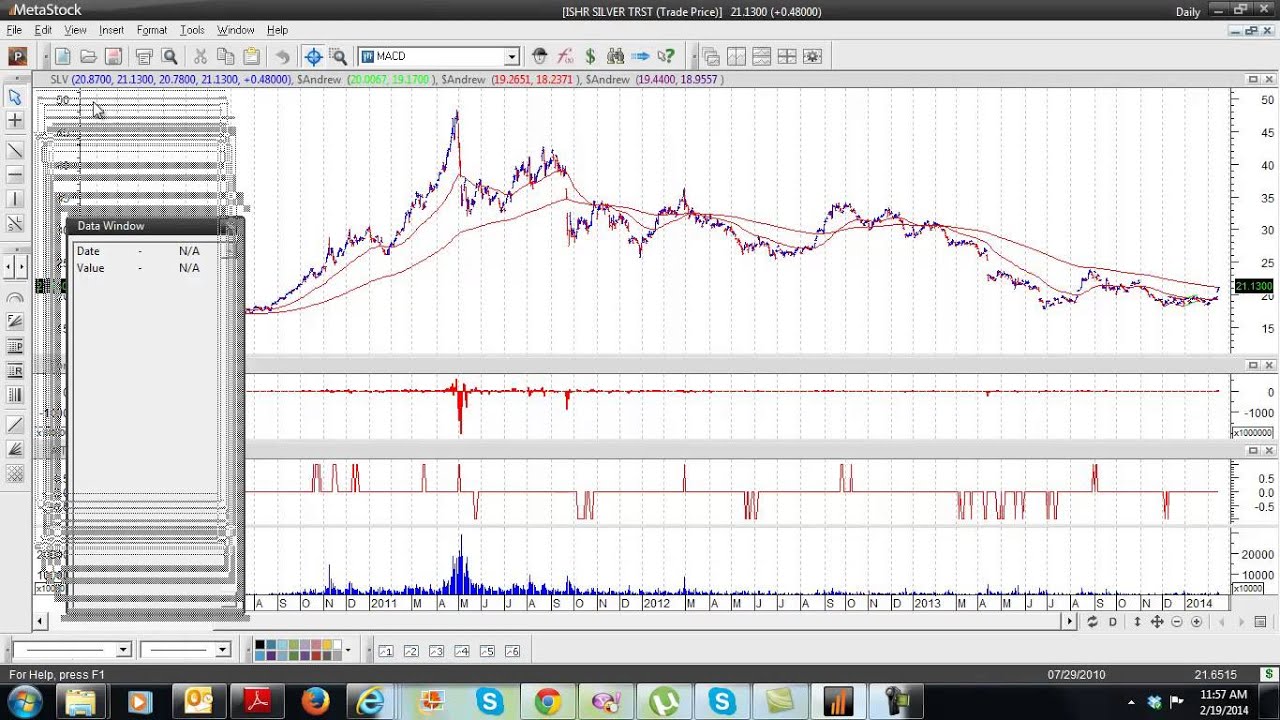The height and width of the screenshot is (720, 1280).
Task: Switch to chart template button 1
Action: (x=386, y=651)
